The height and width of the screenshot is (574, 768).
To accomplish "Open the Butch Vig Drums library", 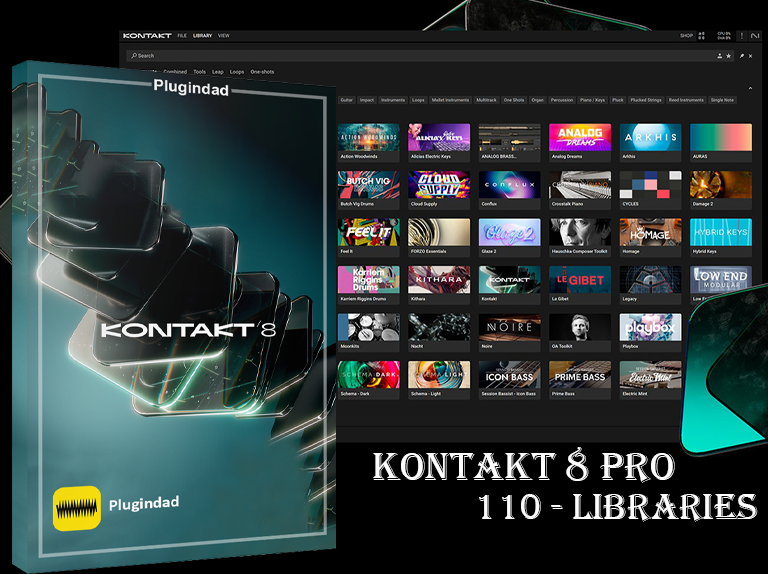I will 368,190.
